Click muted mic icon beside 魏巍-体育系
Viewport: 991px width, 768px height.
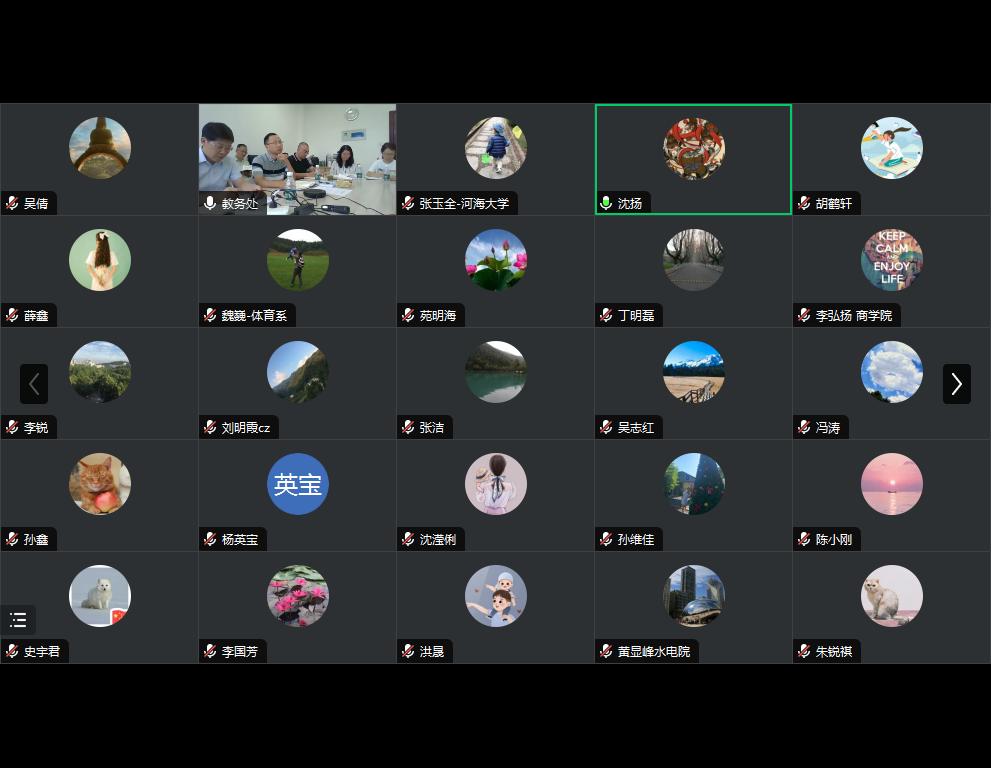coord(210,315)
